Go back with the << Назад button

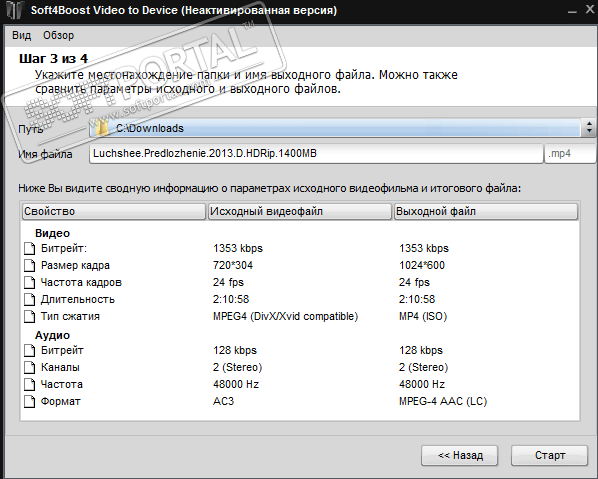coord(460,455)
